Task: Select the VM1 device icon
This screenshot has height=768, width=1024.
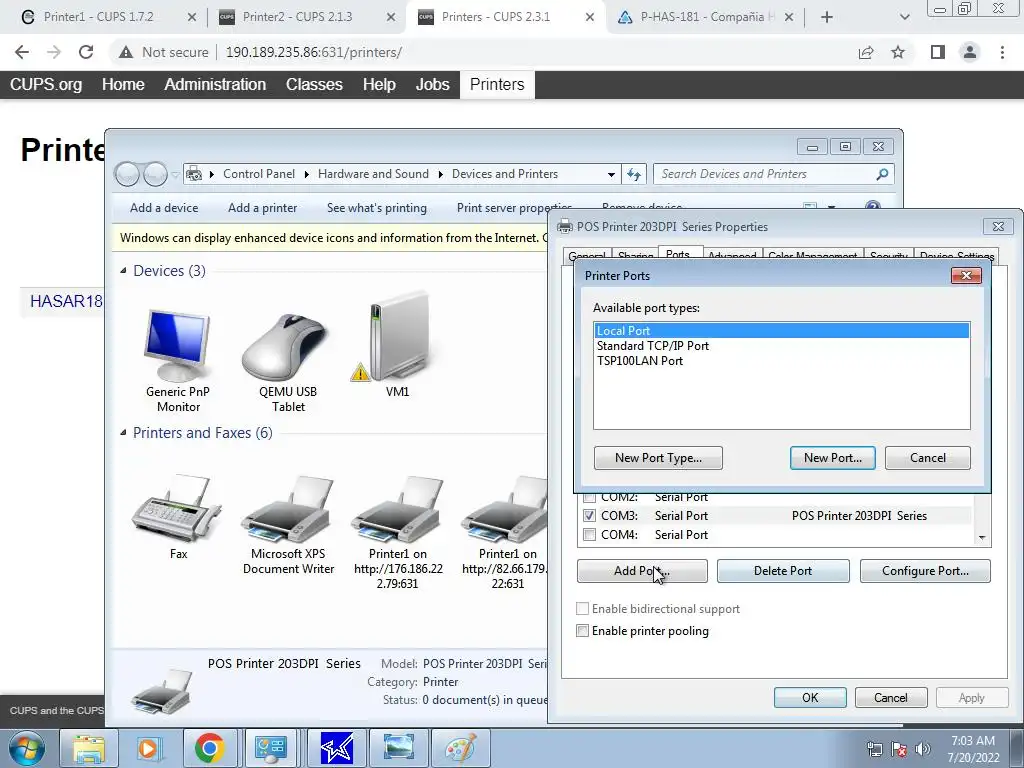Action: [397, 345]
